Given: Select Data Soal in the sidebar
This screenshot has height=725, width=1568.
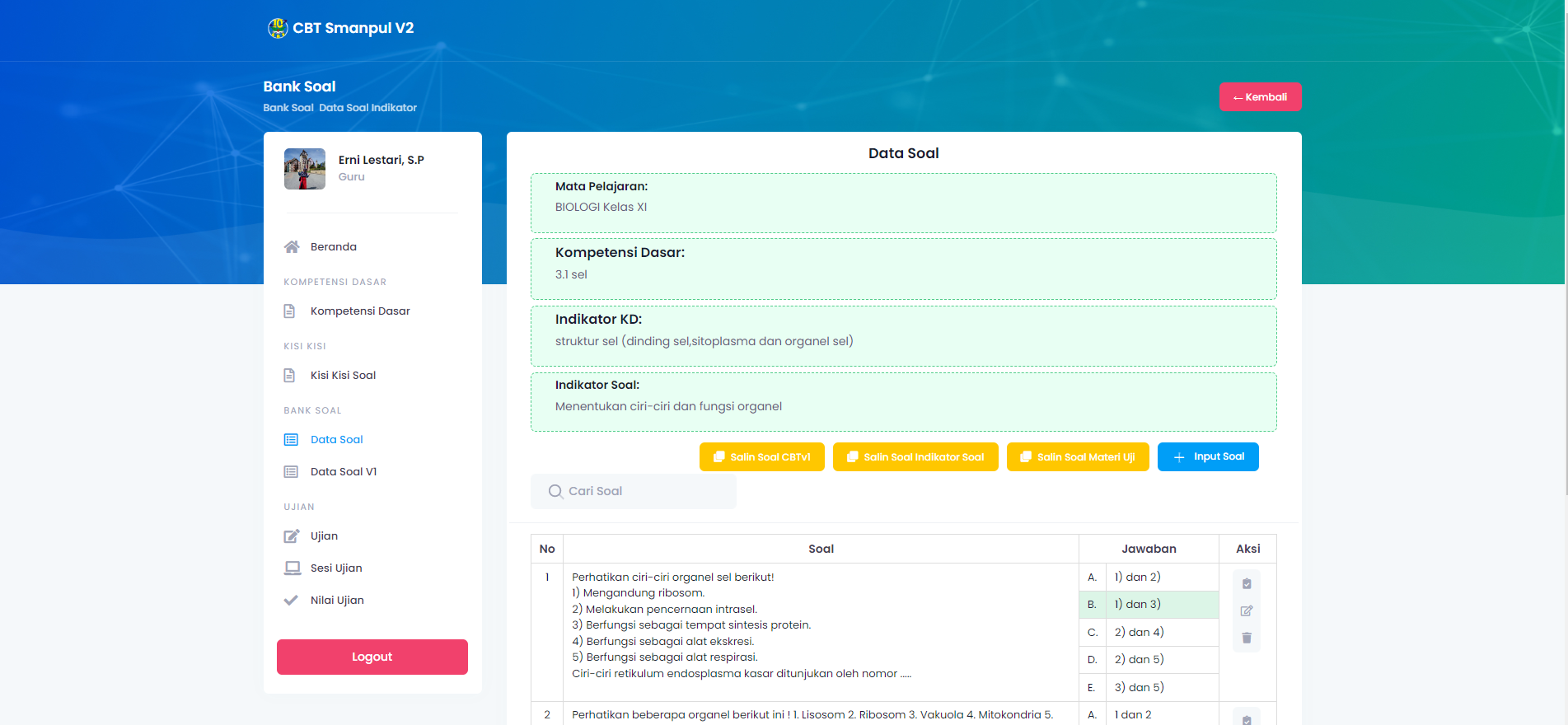Looking at the screenshot, I should [x=336, y=440].
